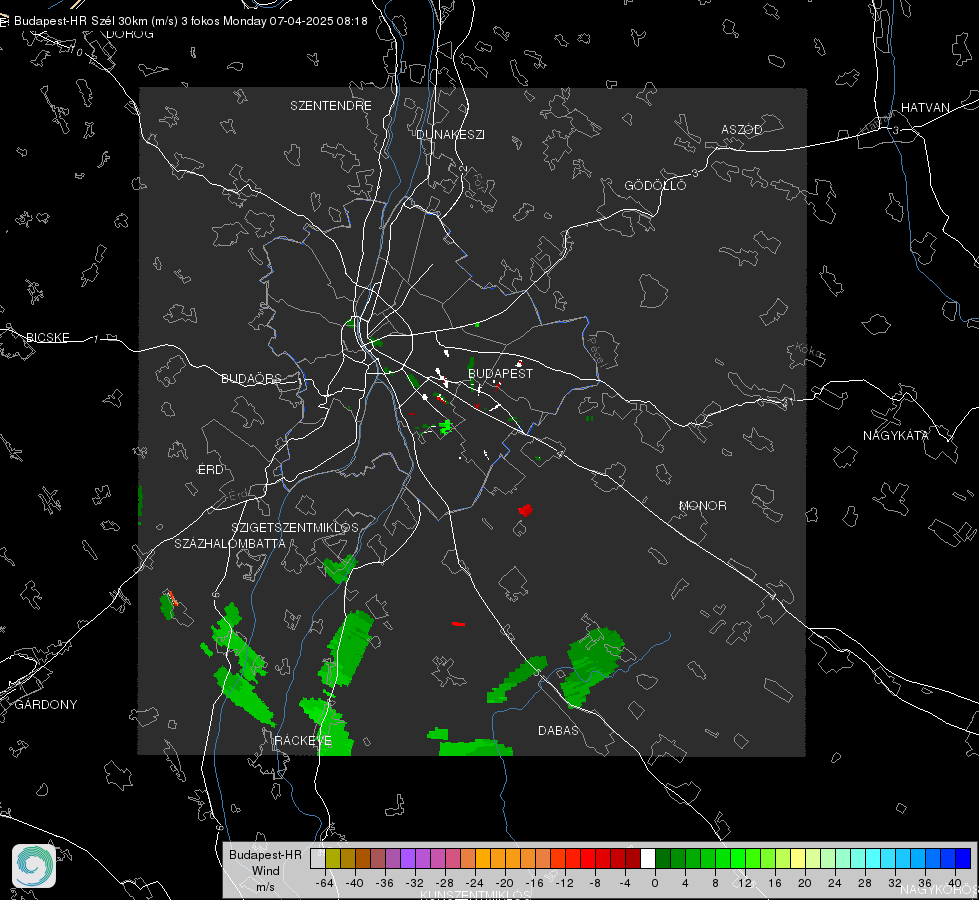
Task: Click the HATVAN town label
Action: pyautogui.click(x=925, y=107)
